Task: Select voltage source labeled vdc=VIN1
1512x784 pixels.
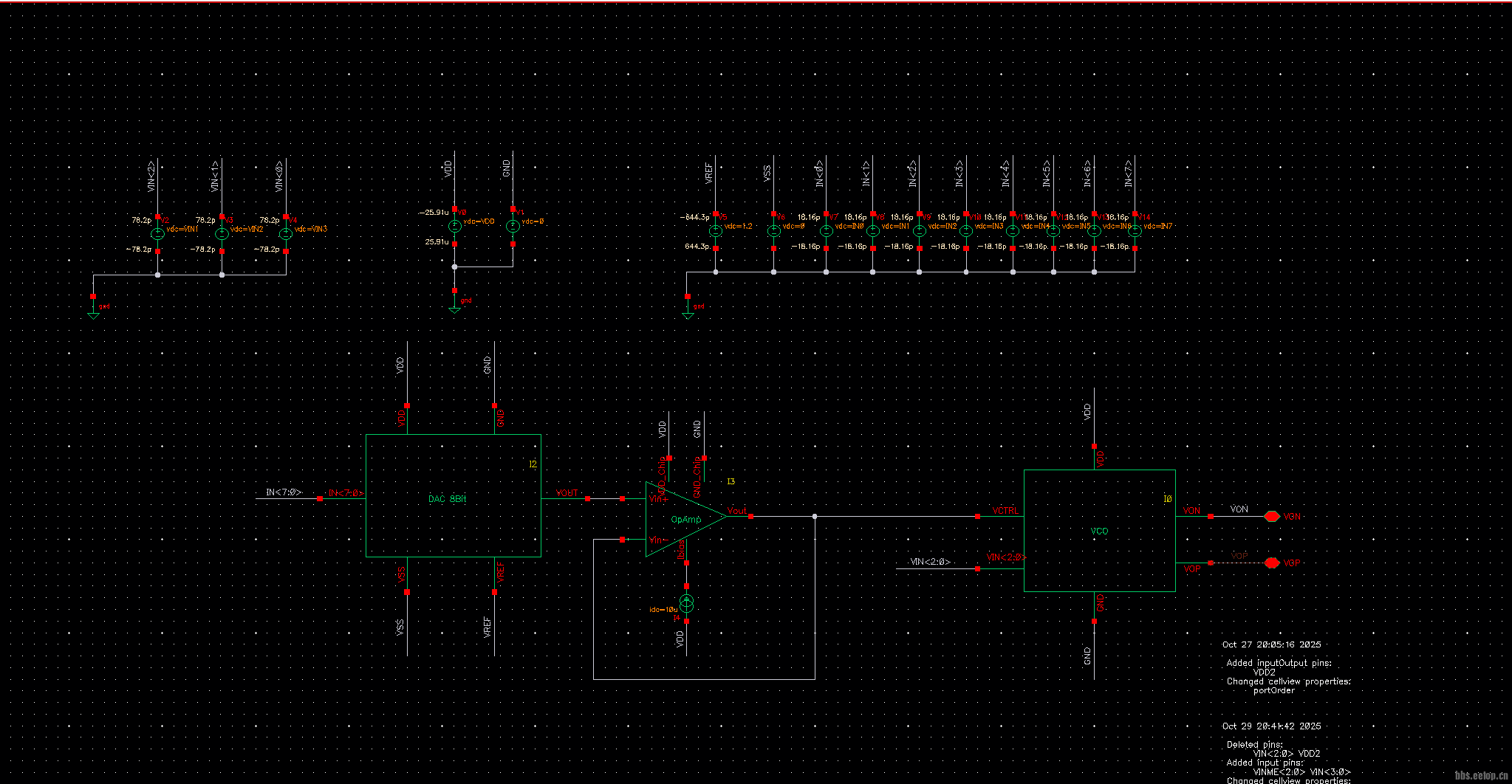Action: [157, 234]
